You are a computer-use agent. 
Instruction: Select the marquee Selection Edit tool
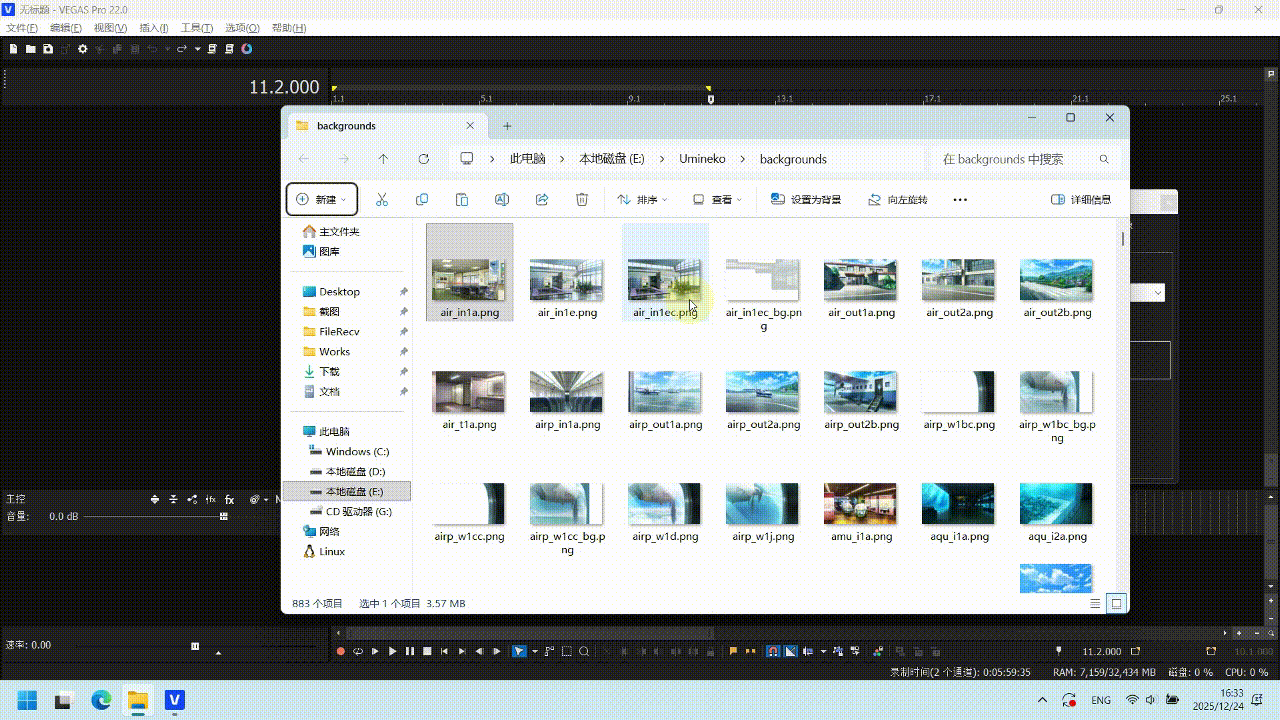567,649
